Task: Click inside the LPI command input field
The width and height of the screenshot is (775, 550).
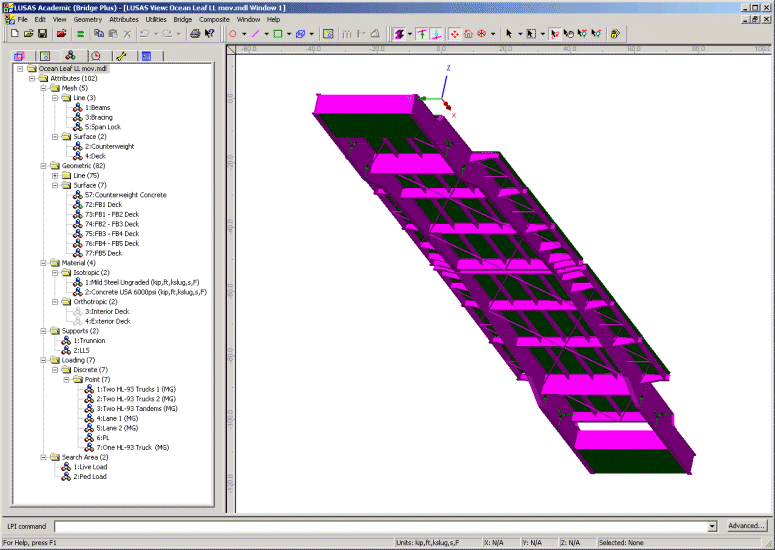Action: point(380,526)
